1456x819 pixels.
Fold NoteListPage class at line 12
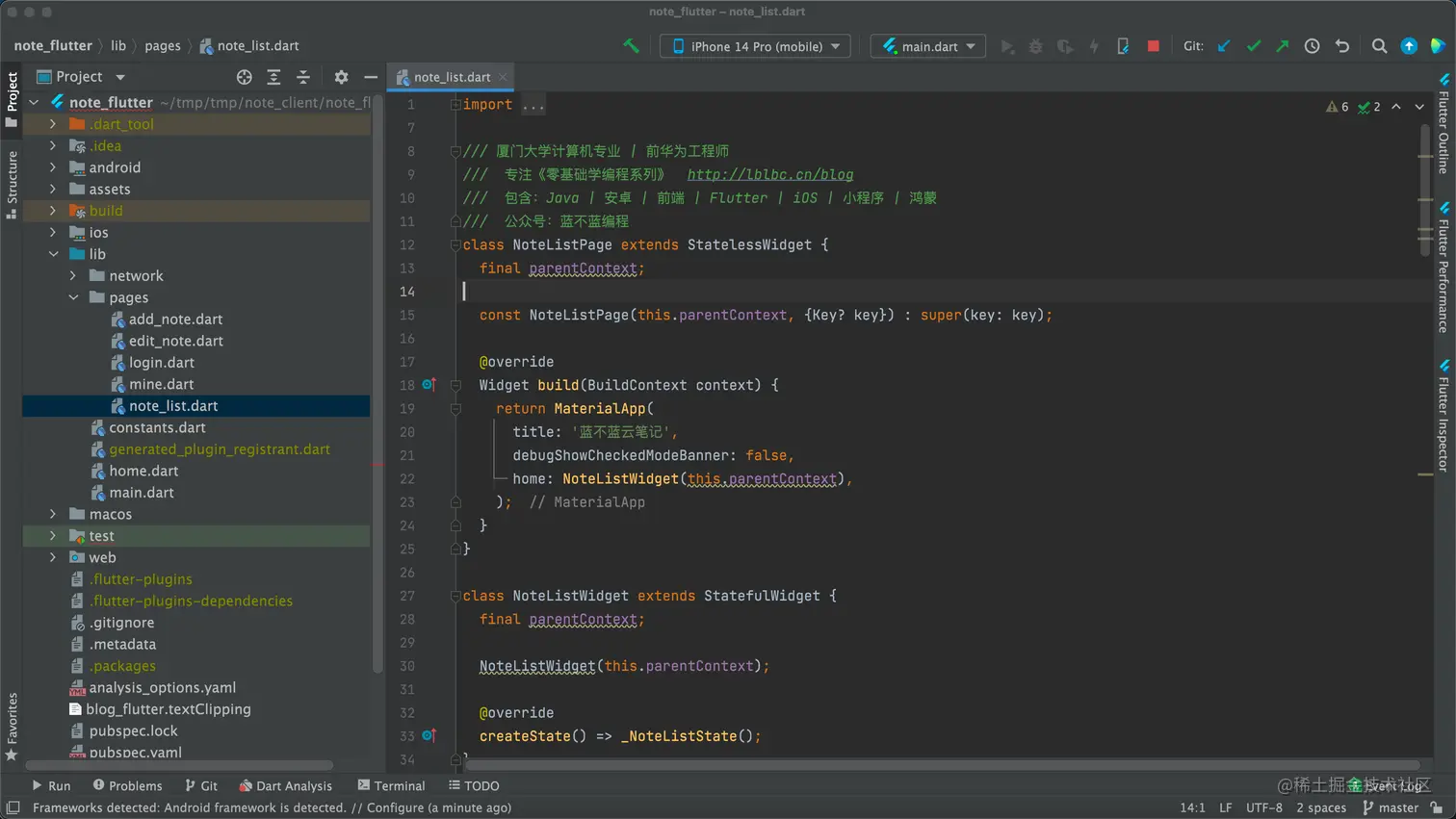(455, 244)
